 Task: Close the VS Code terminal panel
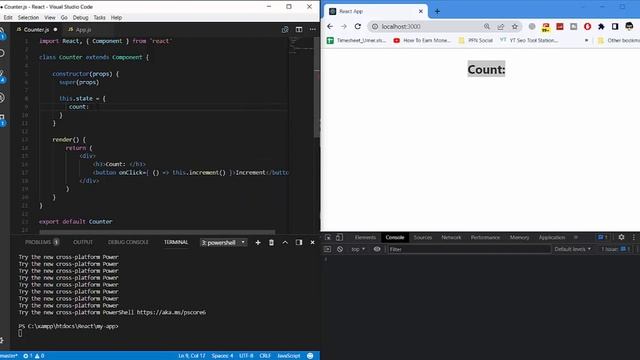point(313,242)
